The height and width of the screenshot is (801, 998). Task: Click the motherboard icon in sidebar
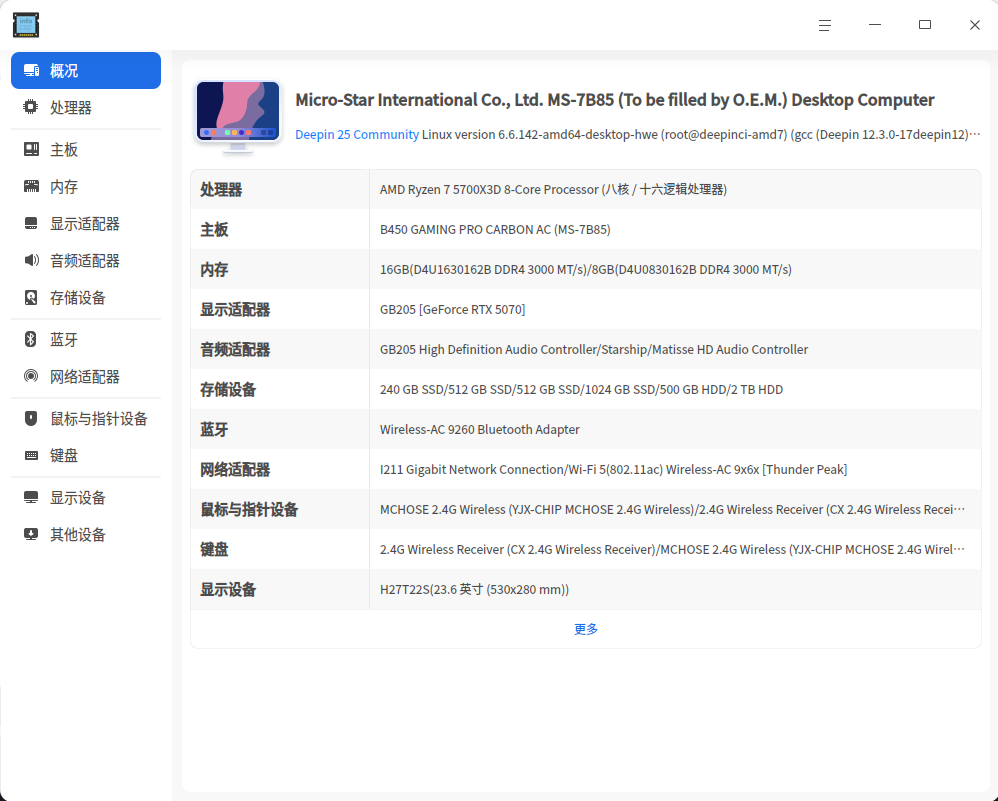31,150
